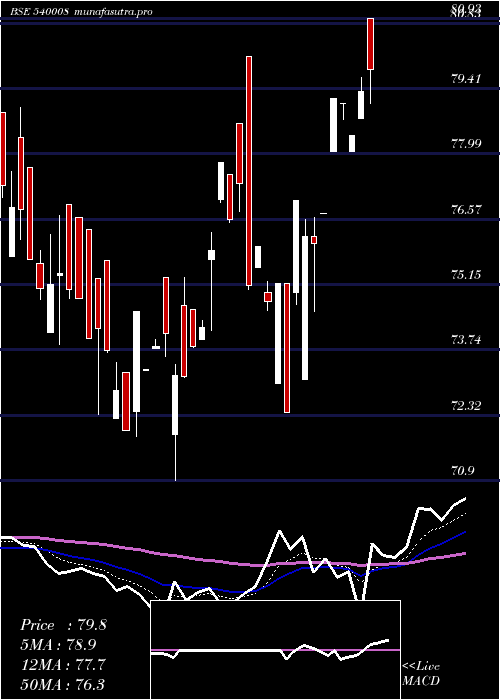Viewport: 500px width, 700px height.
Task: Click the latest tall red candle at chart top
Action: pos(370,44)
